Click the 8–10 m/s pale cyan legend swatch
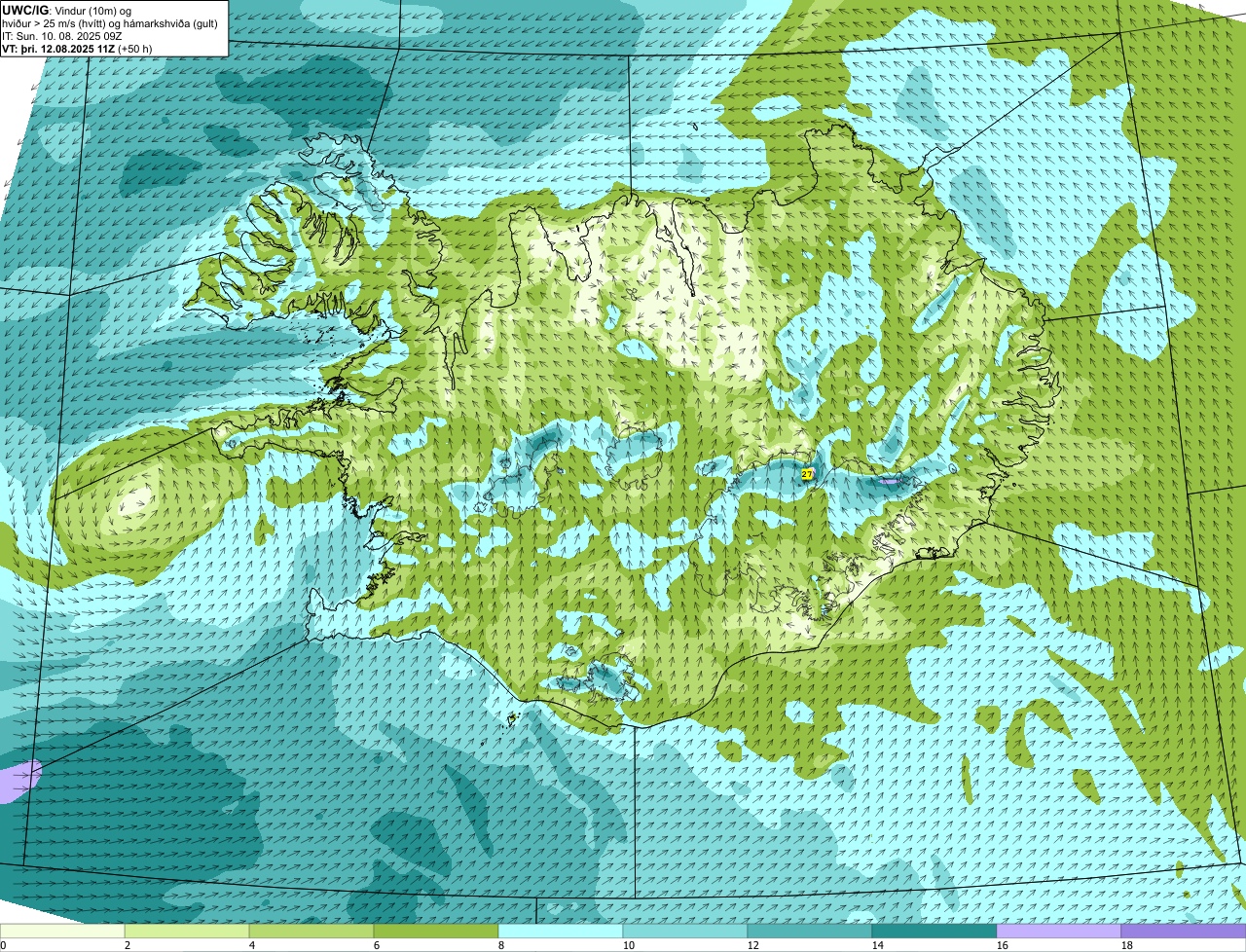The image size is (1246, 952). coord(561,931)
